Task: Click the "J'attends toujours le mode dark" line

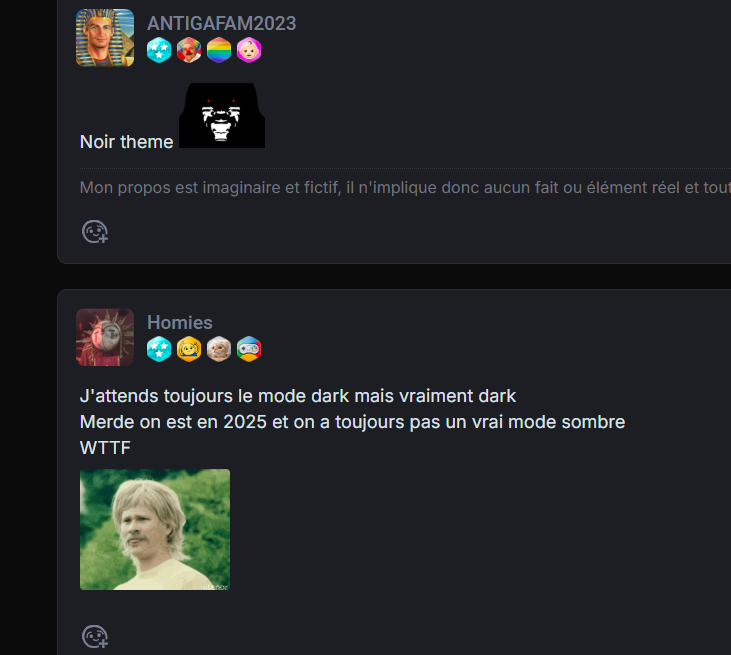Action: click(x=297, y=396)
